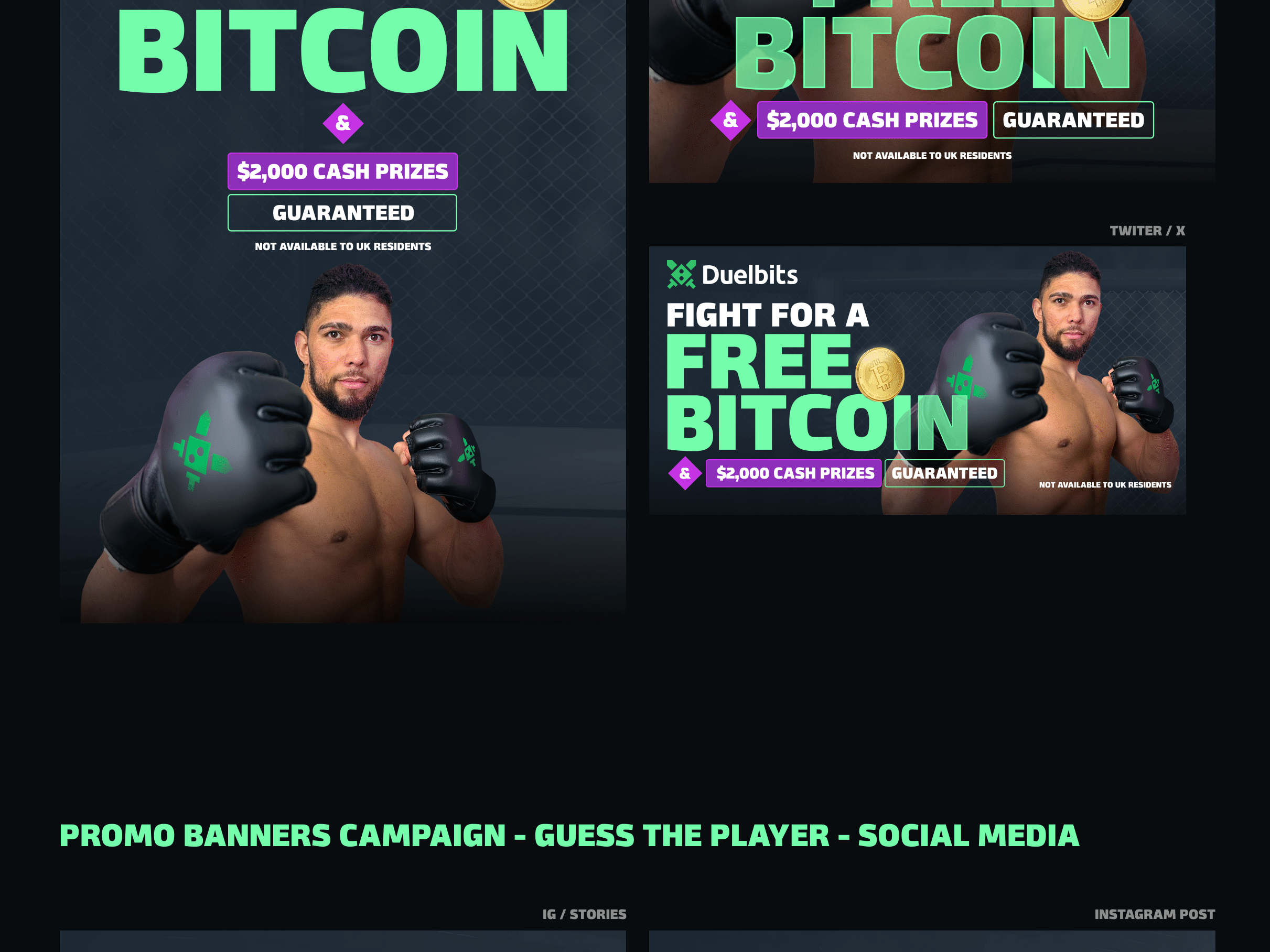Click the $2,000 CASH PRIZES badge in the left banner
The width and height of the screenshot is (1270, 952).
(x=343, y=171)
